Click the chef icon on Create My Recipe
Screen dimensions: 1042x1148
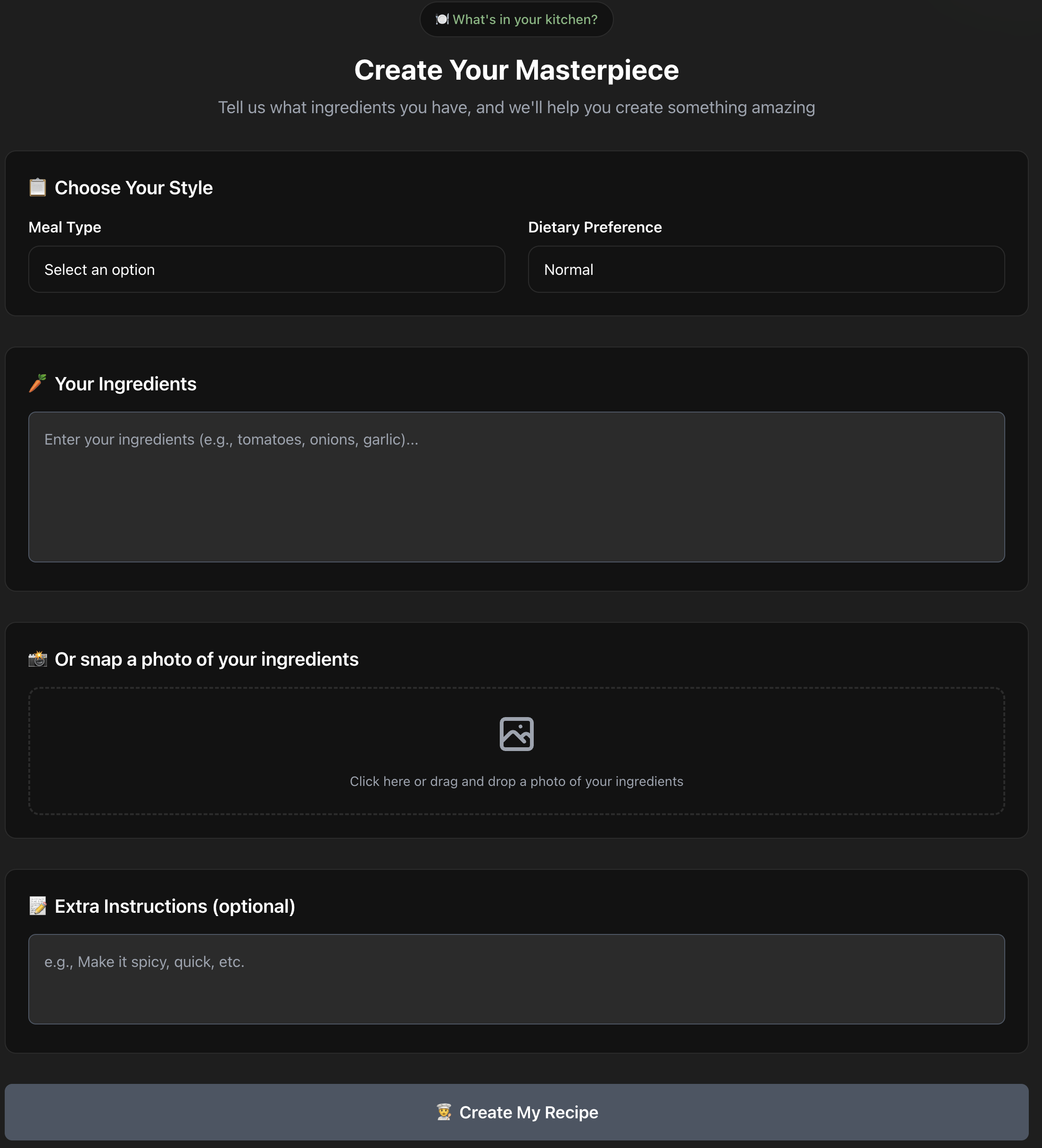click(x=444, y=1112)
